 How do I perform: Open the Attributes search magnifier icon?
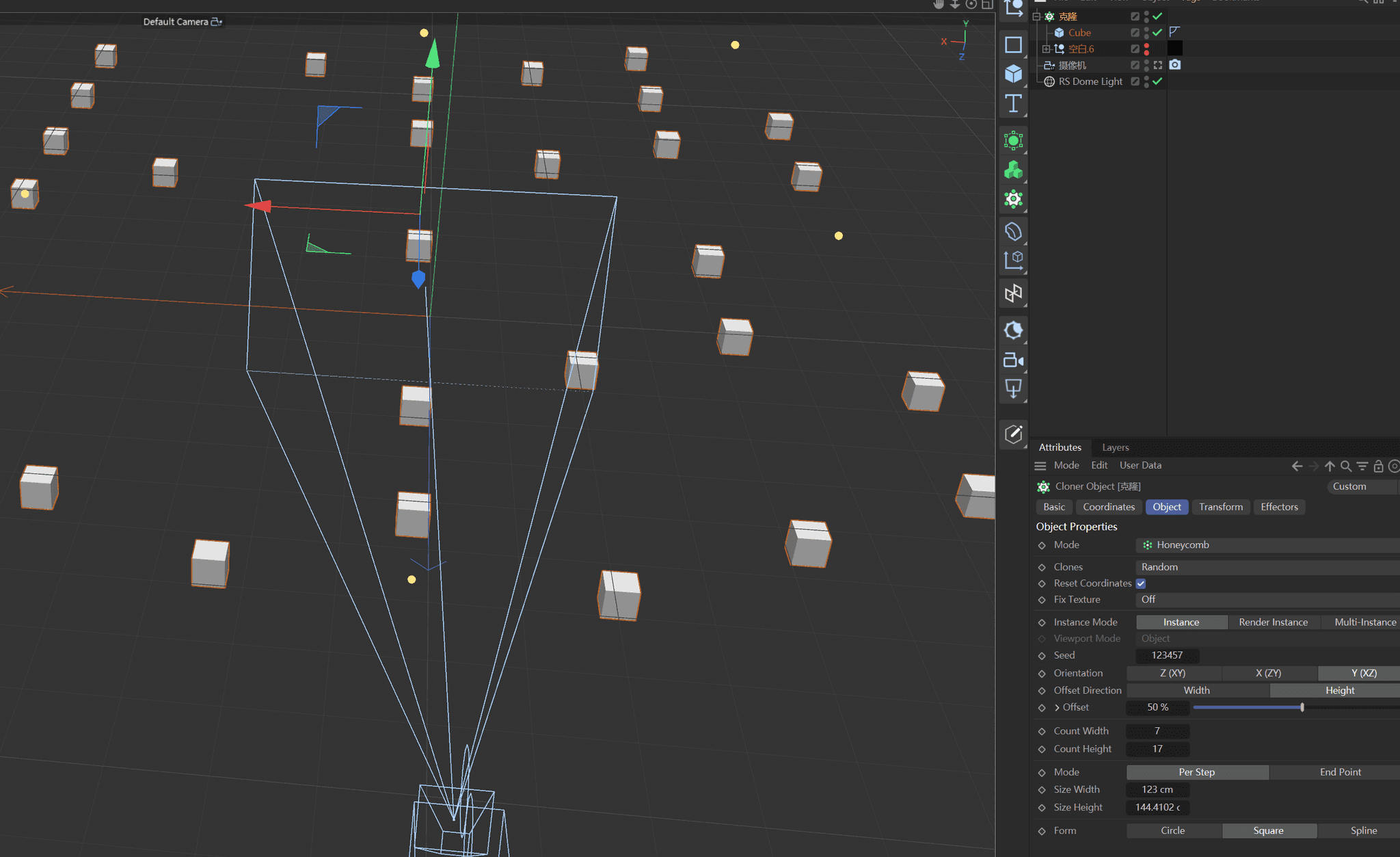[1346, 466]
